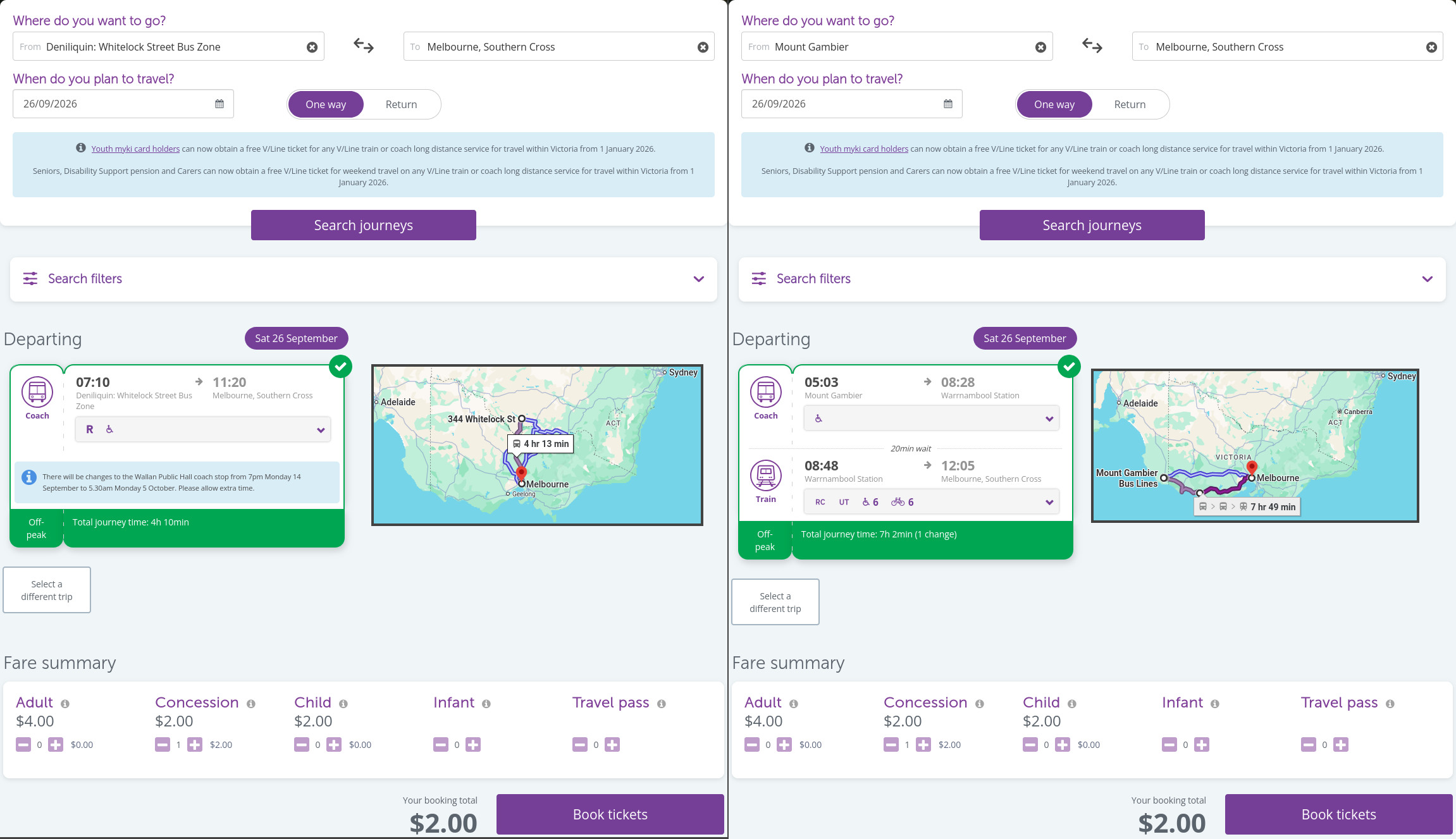Open calendar picker in left date field
This screenshot has width=1456, height=839.
tap(219, 104)
